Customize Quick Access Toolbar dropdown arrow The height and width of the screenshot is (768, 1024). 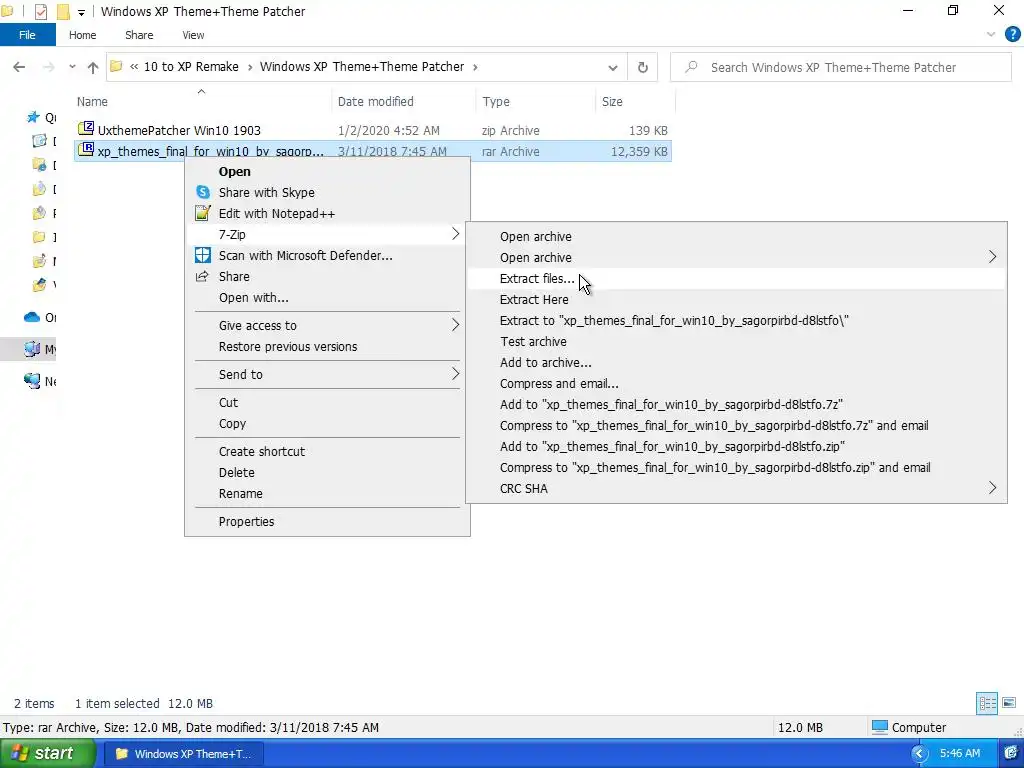[81, 12]
